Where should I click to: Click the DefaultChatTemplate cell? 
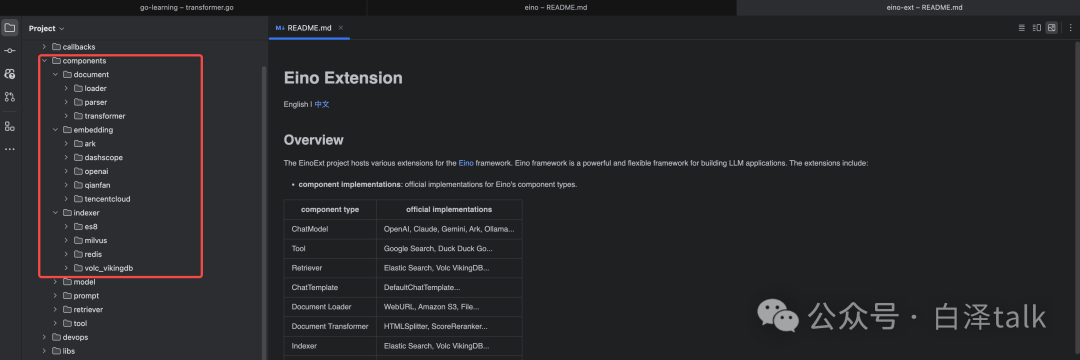(x=449, y=287)
